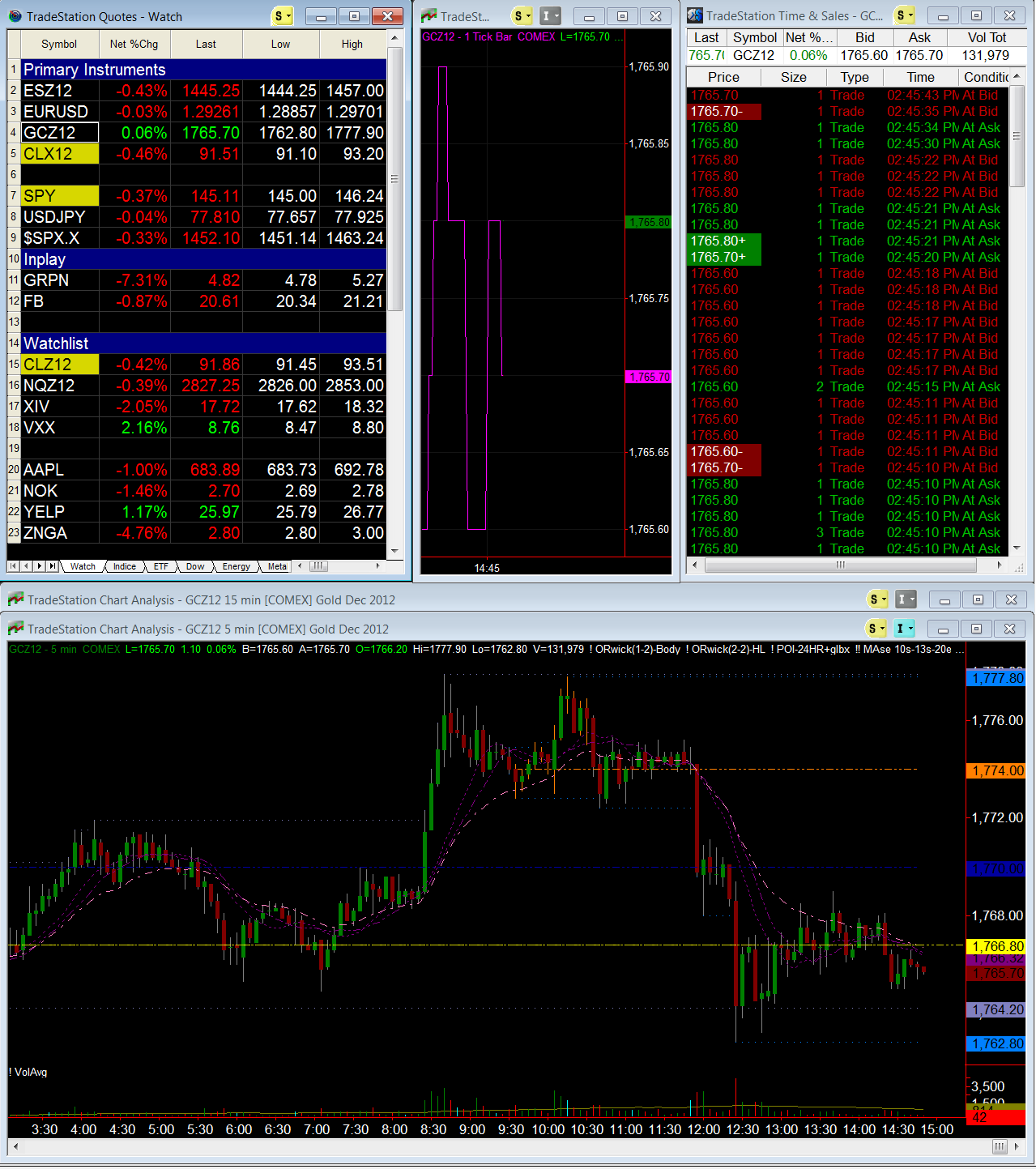Screen dimensions: 1036x1169
Task: Click Time & Sales scrollbar down arrow
Action: (1017, 548)
